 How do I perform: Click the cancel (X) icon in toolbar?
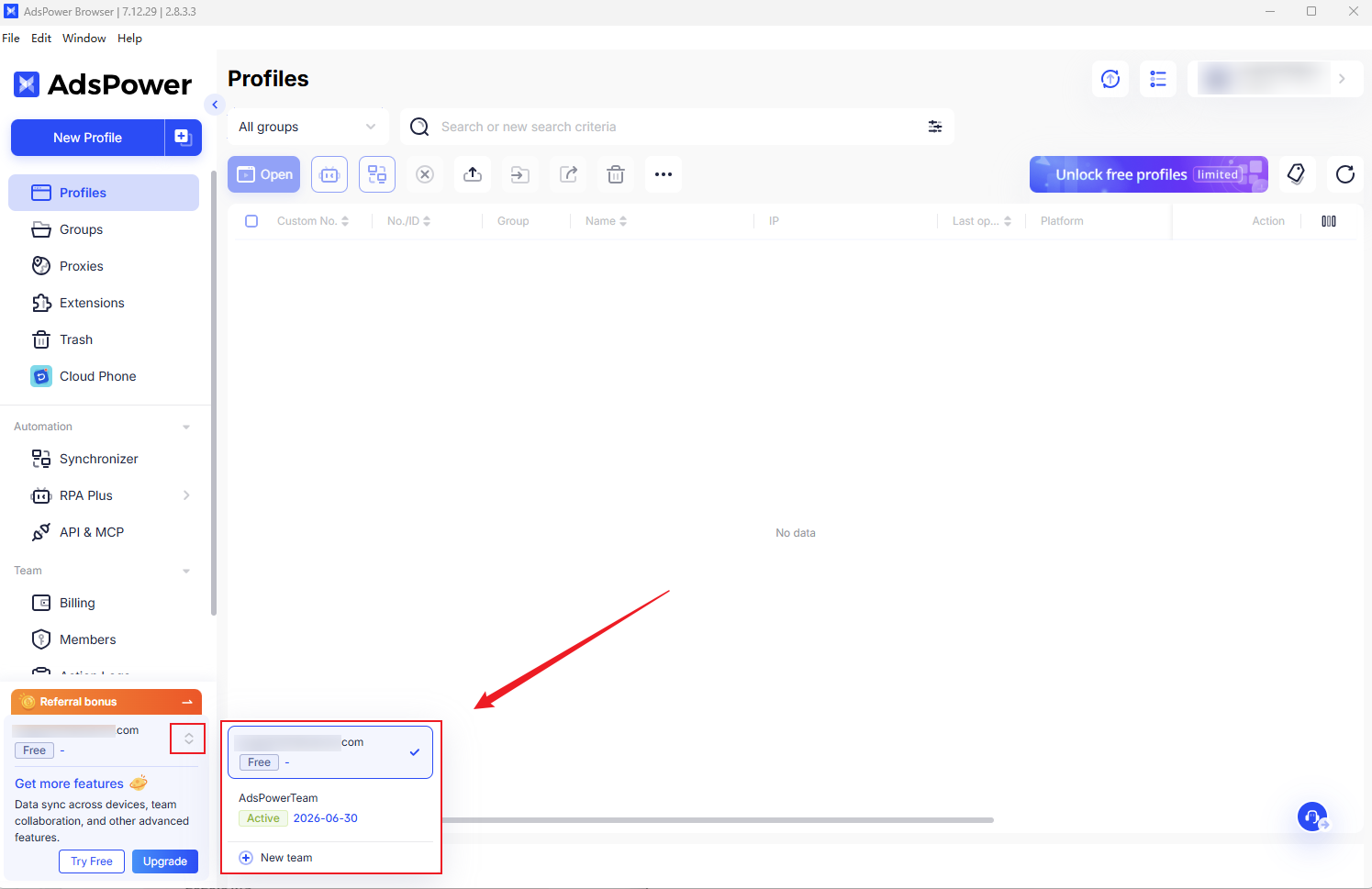425,173
